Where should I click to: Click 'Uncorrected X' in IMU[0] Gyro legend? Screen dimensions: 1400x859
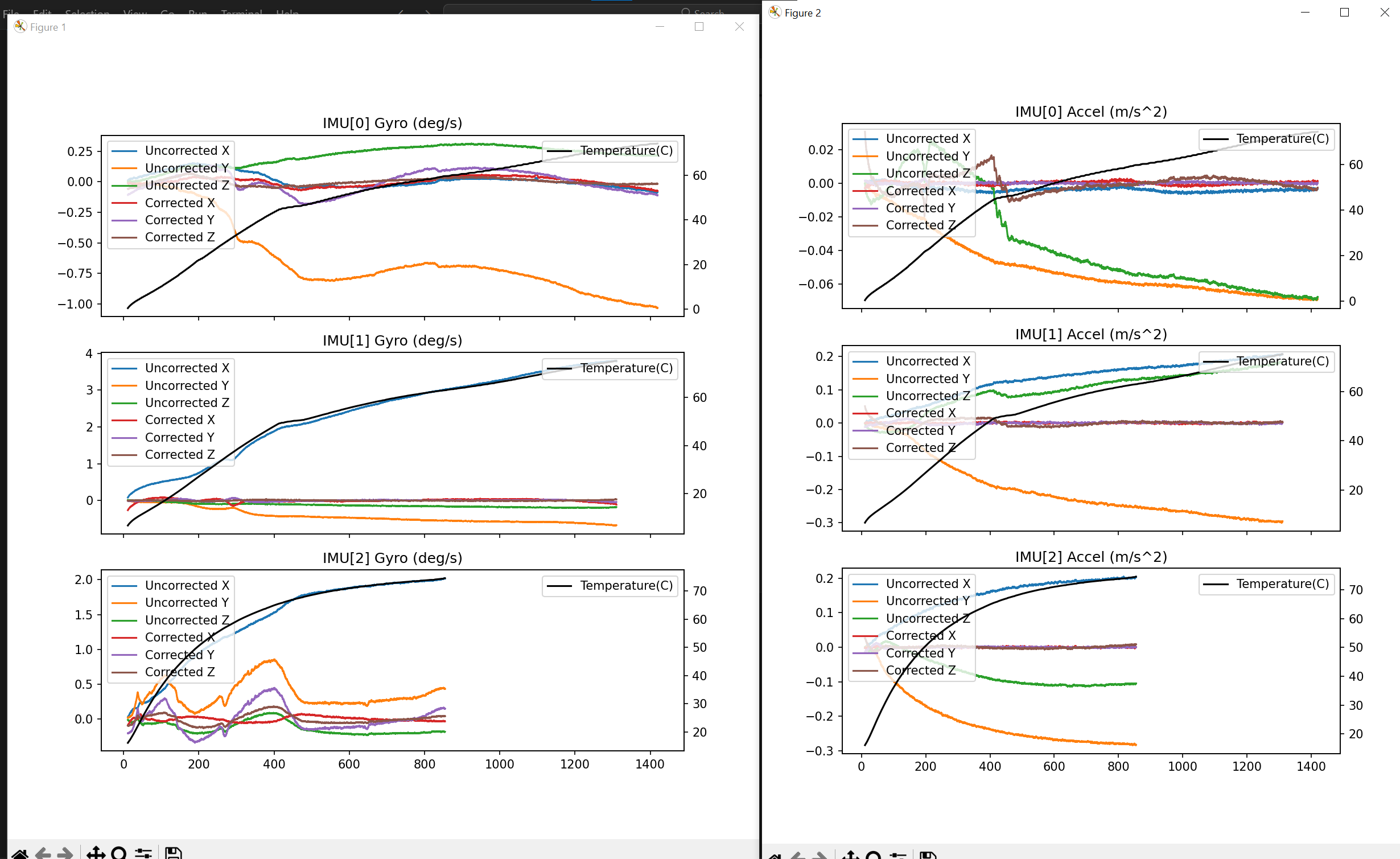click(x=187, y=151)
